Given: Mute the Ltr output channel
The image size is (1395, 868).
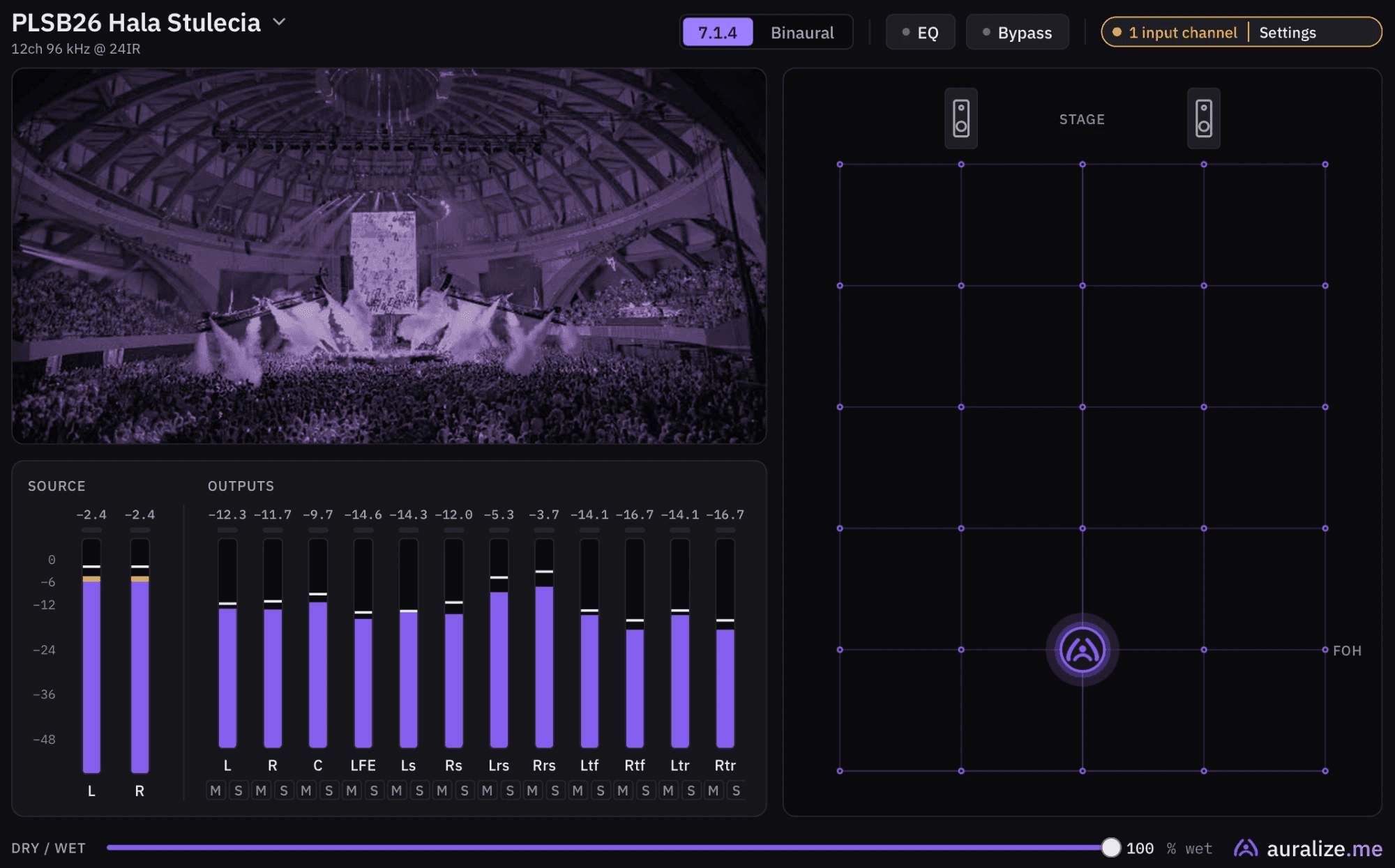Looking at the screenshot, I should 669,791.
